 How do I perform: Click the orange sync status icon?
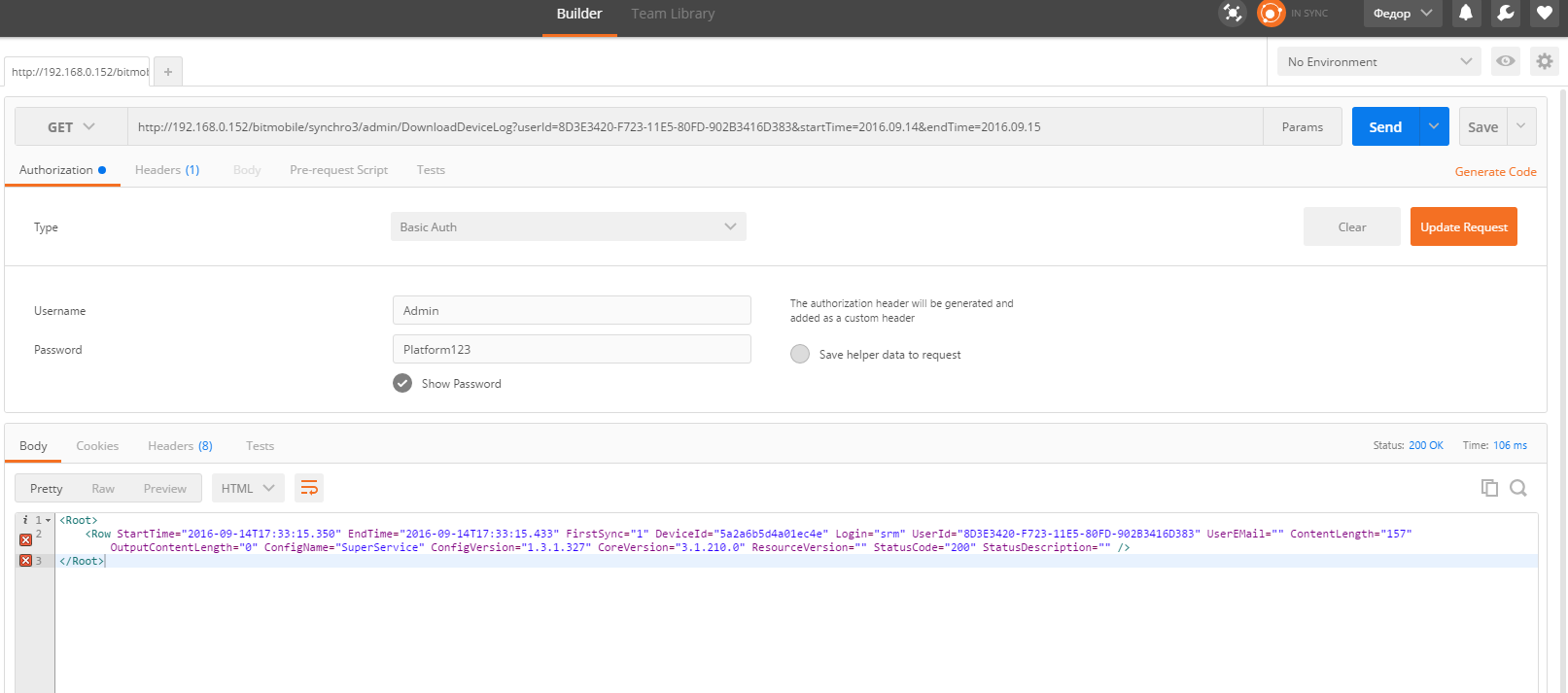pos(1271,14)
